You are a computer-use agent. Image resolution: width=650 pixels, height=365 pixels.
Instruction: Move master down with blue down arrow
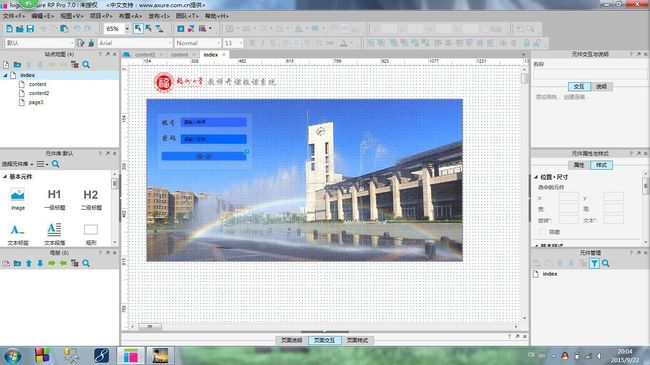pos(40,263)
